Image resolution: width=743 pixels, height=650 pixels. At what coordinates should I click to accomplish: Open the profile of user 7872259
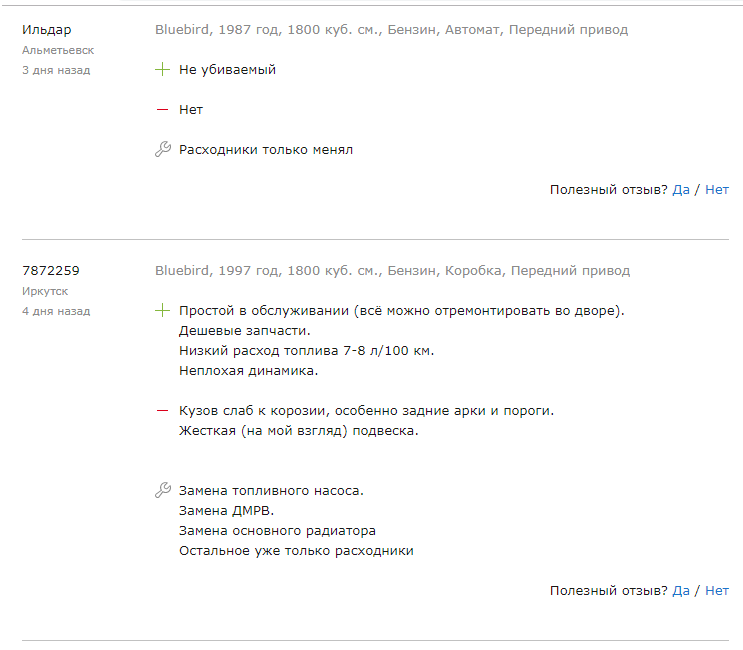pyautogui.click(x=51, y=271)
